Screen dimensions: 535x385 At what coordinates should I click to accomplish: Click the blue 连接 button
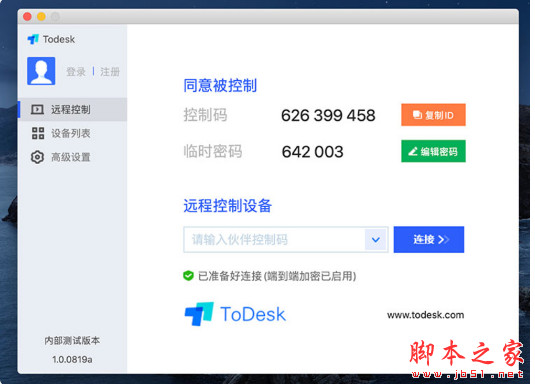(x=429, y=240)
